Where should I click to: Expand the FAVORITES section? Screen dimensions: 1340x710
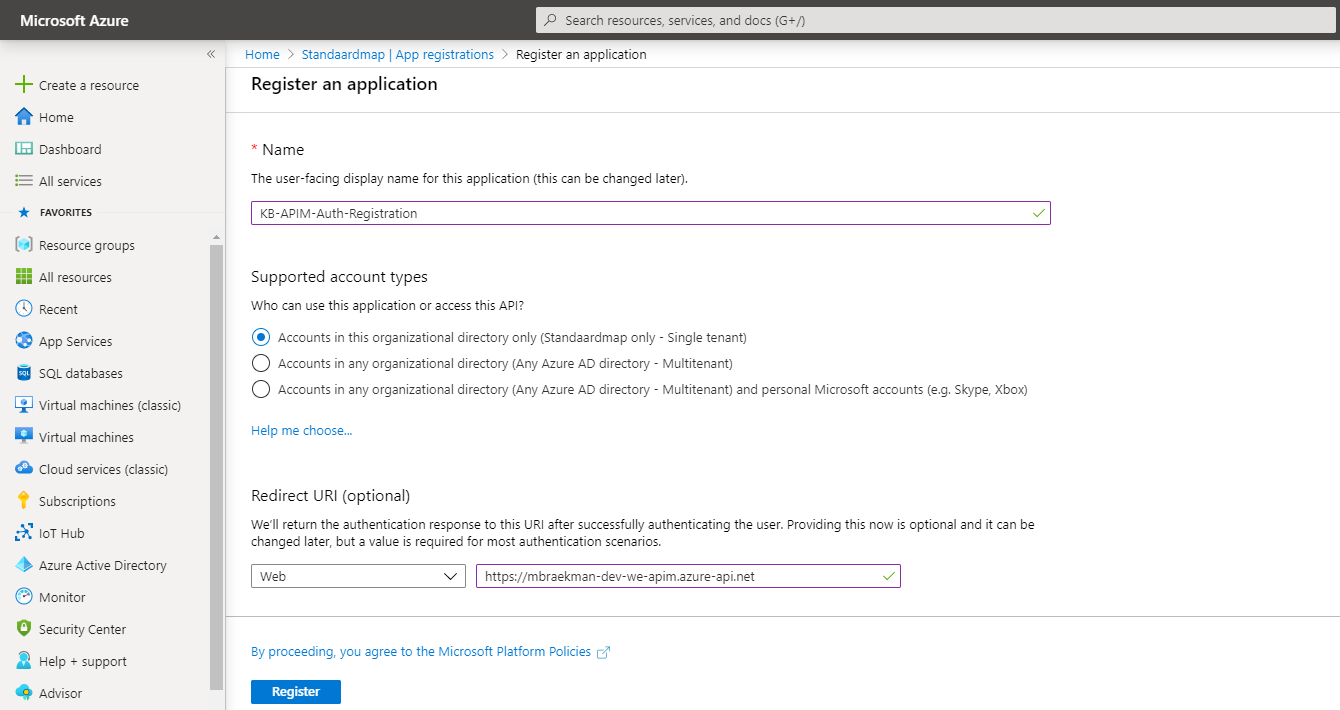pyautogui.click(x=64, y=211)
